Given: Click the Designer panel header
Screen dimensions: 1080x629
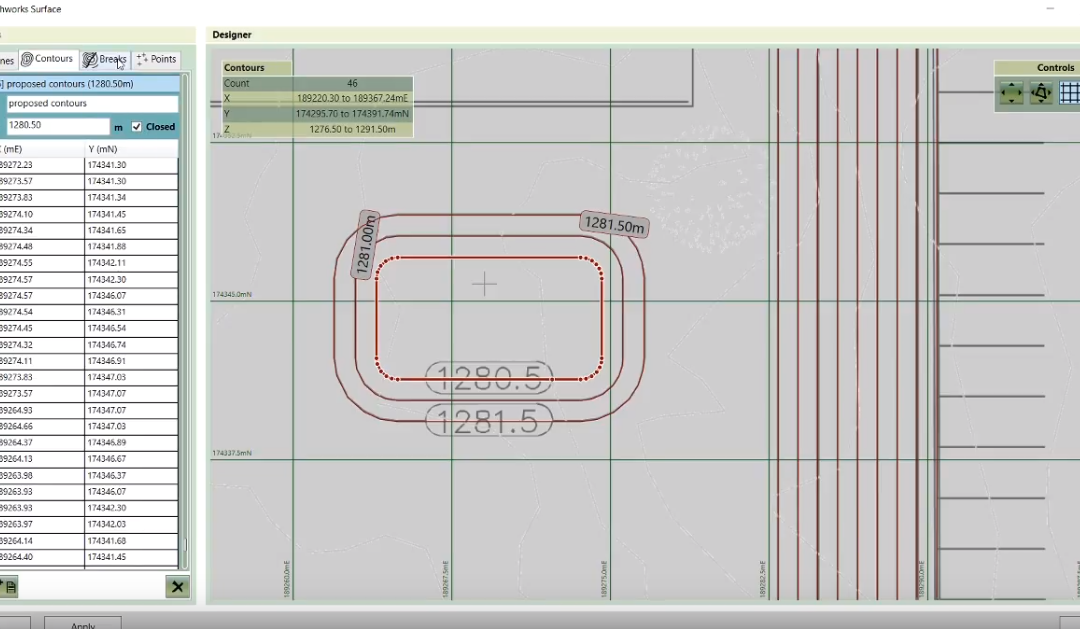Looking at the screenshot, I should tap(232, 34).
